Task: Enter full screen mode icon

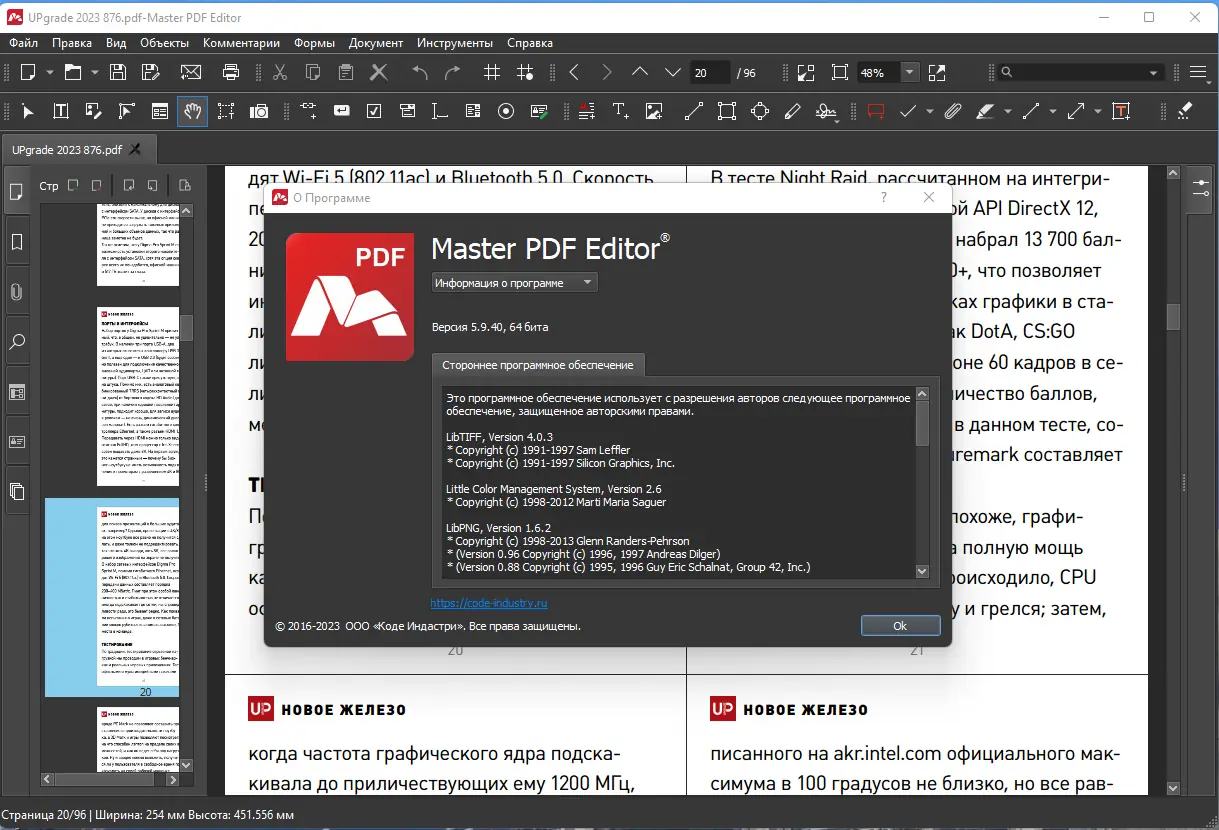Action: click(937, 72)
